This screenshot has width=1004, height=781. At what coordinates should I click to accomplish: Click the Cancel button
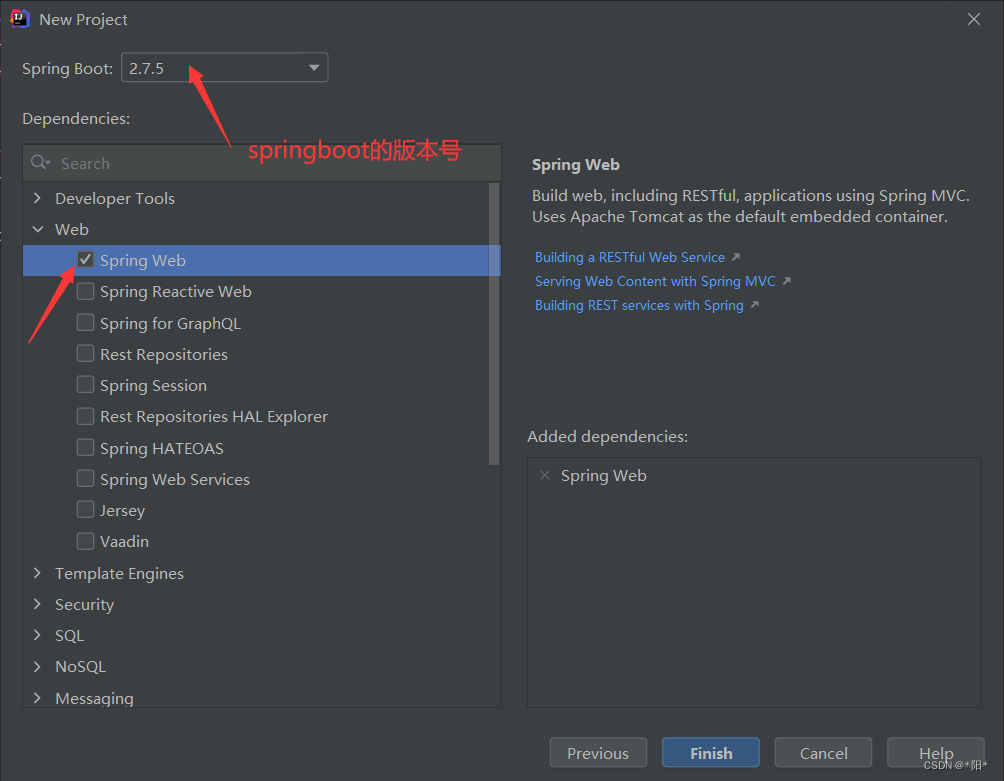(x=823, y=753)
